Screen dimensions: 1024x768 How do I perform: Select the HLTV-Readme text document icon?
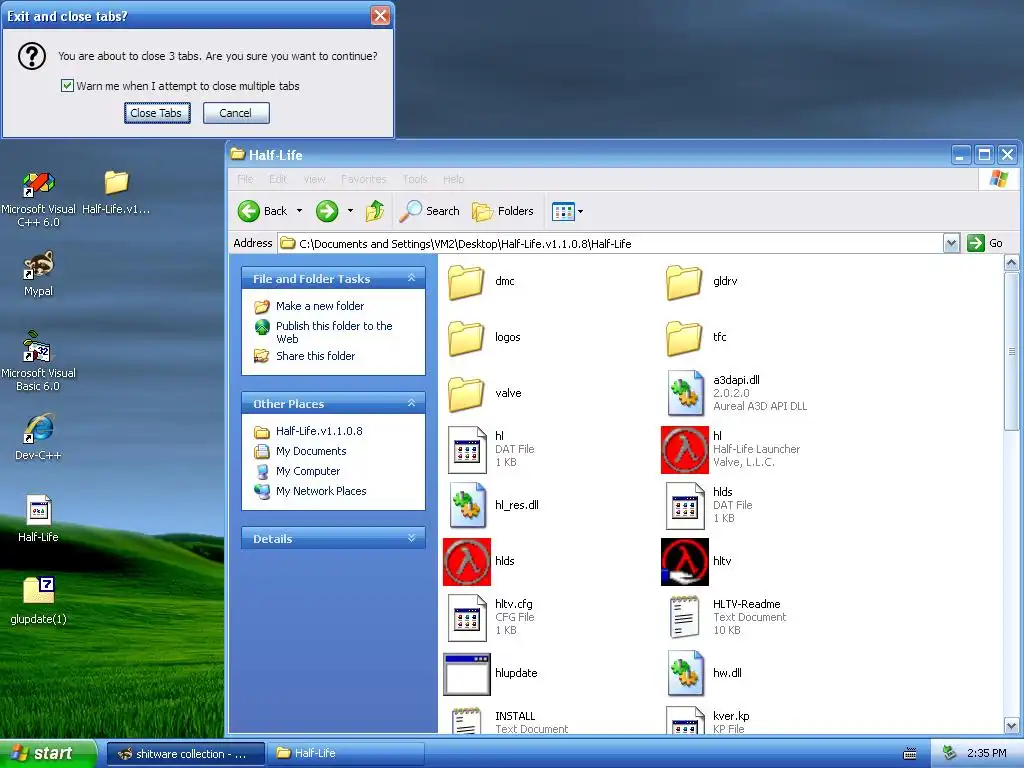[x=684, y=617]
